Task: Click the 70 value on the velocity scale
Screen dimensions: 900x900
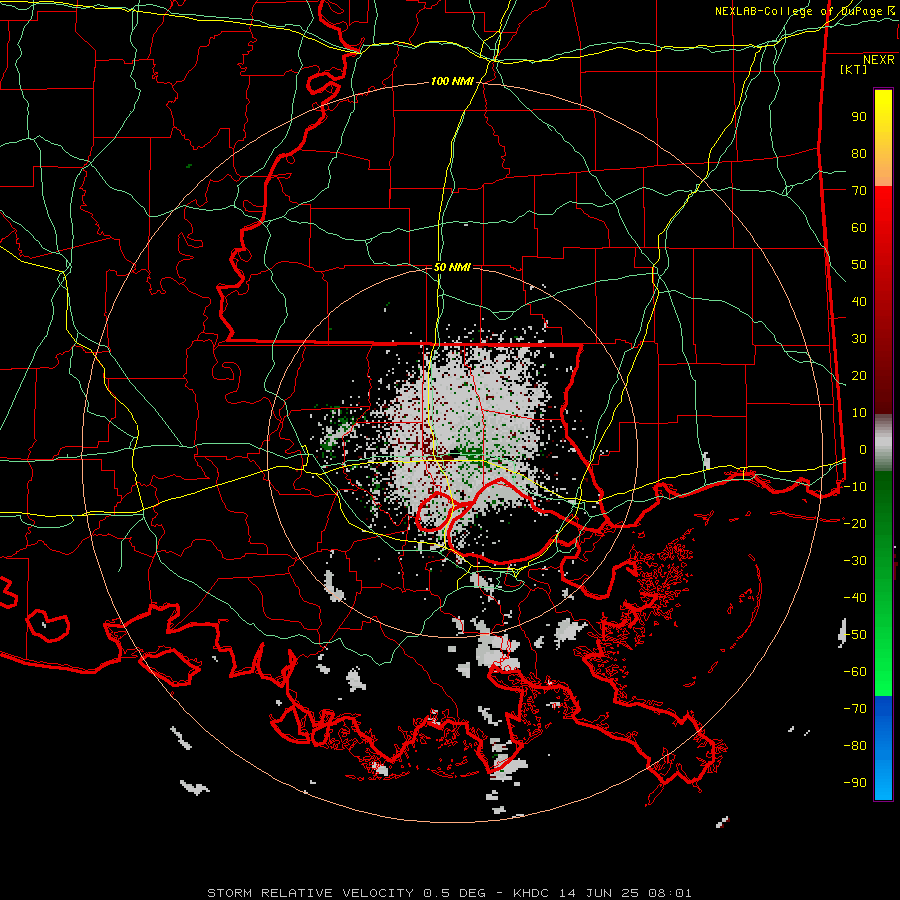Action: click(x=859, y=191)
